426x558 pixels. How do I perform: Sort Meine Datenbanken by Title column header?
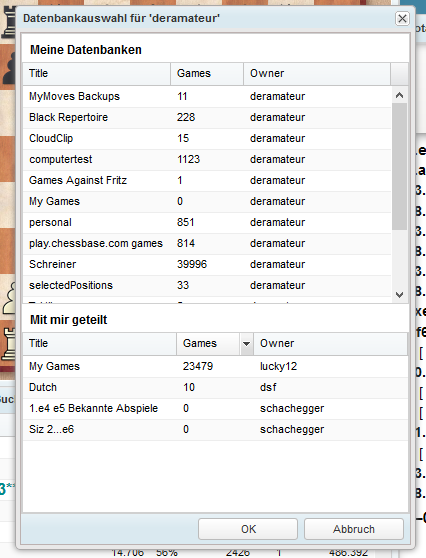coord(96,74)
